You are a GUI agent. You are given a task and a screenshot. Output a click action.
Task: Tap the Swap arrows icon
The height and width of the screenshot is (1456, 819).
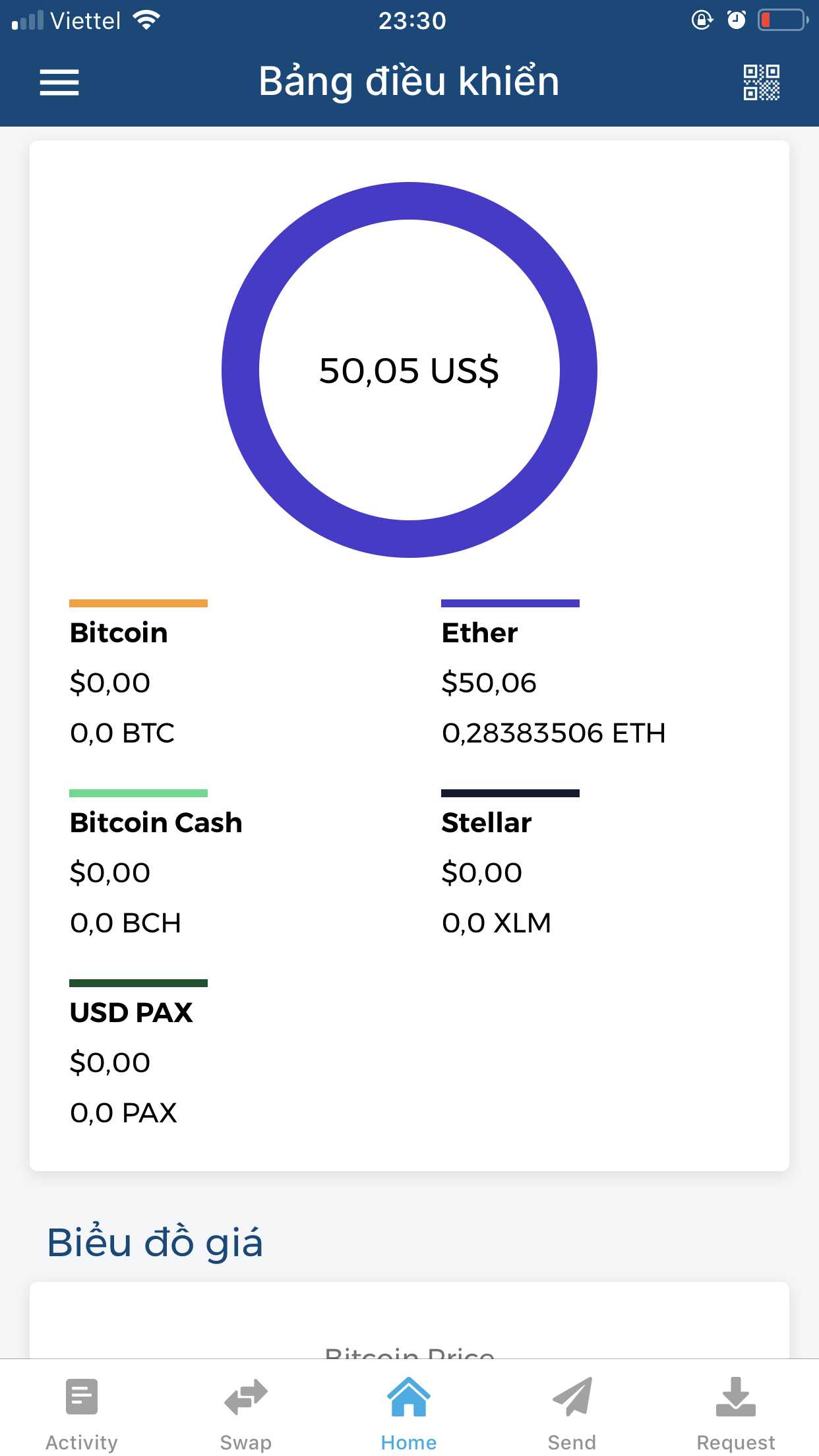click(245, 1397)
